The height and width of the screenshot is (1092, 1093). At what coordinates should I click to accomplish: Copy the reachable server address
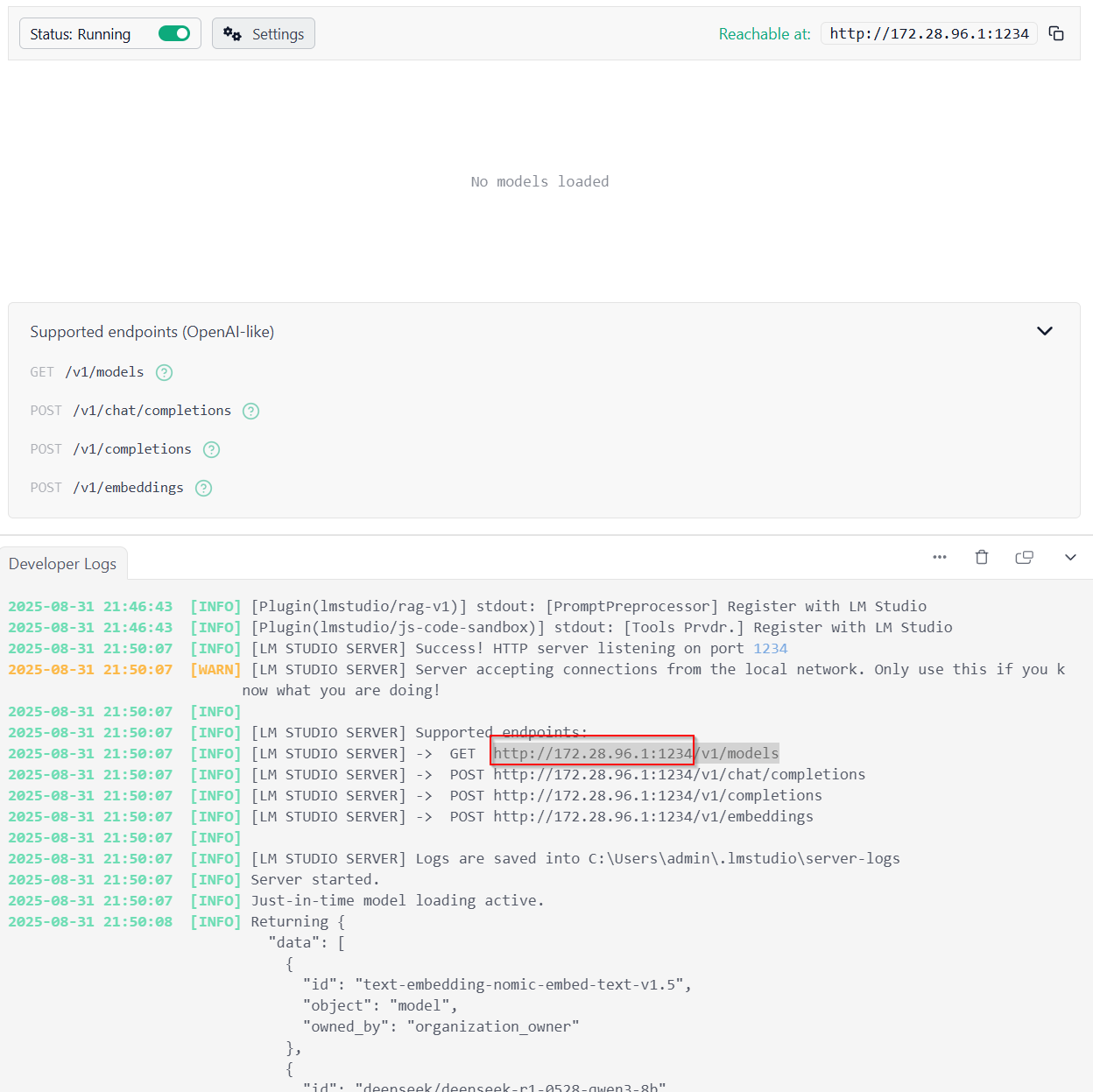tap(1056, 33)
